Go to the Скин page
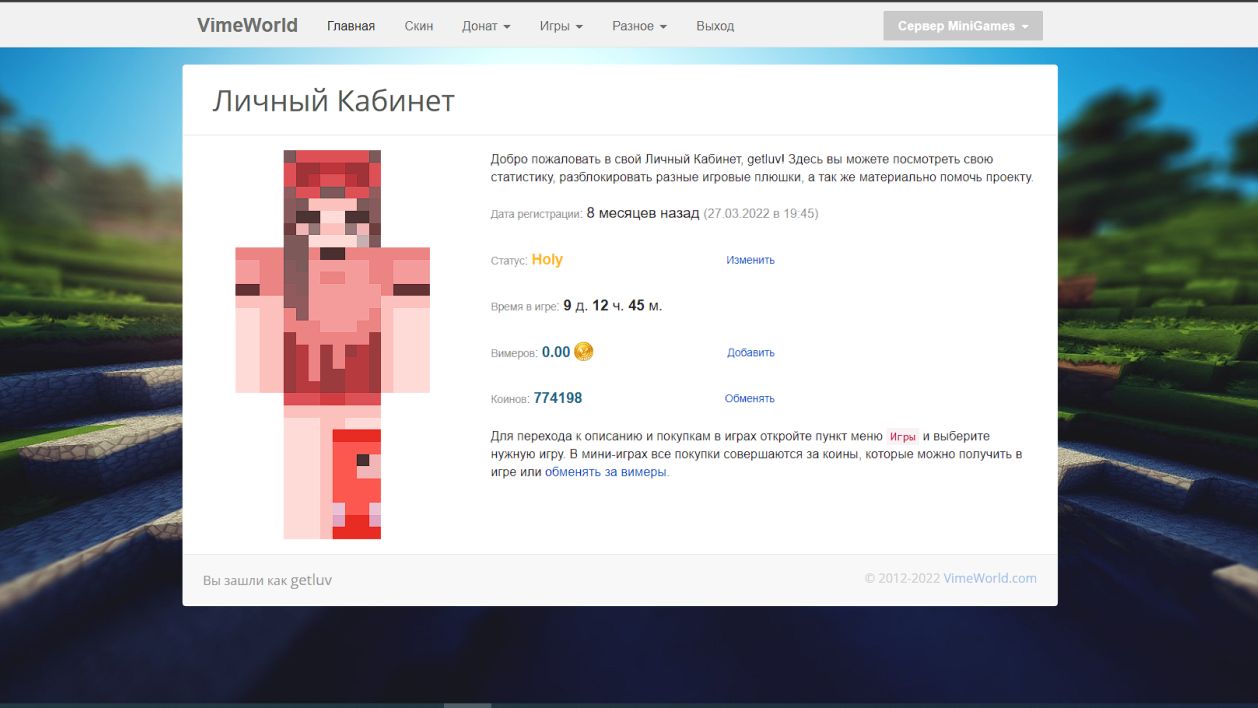Screen dimensions: 1258x708 [419, 26]
